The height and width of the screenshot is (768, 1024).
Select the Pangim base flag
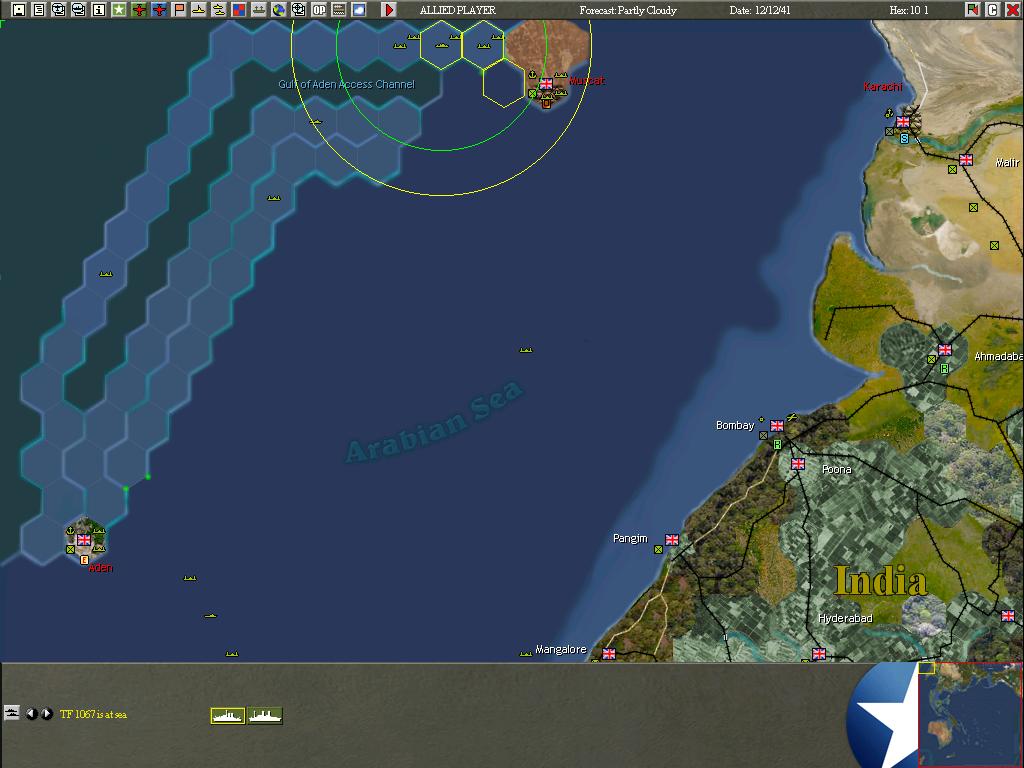[672, 539]
